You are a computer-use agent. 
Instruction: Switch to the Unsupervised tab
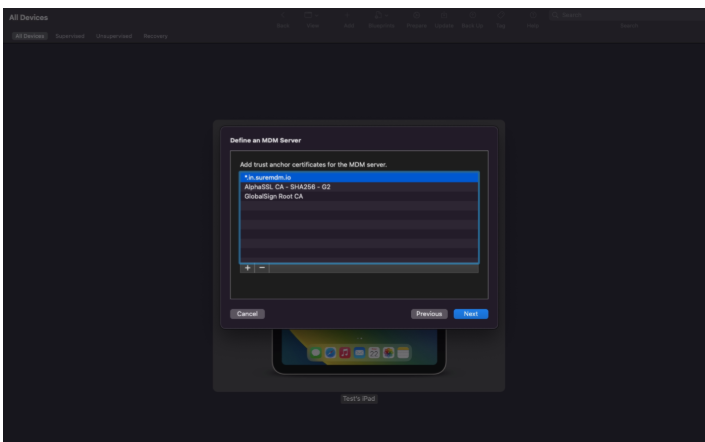click(114, 36)
